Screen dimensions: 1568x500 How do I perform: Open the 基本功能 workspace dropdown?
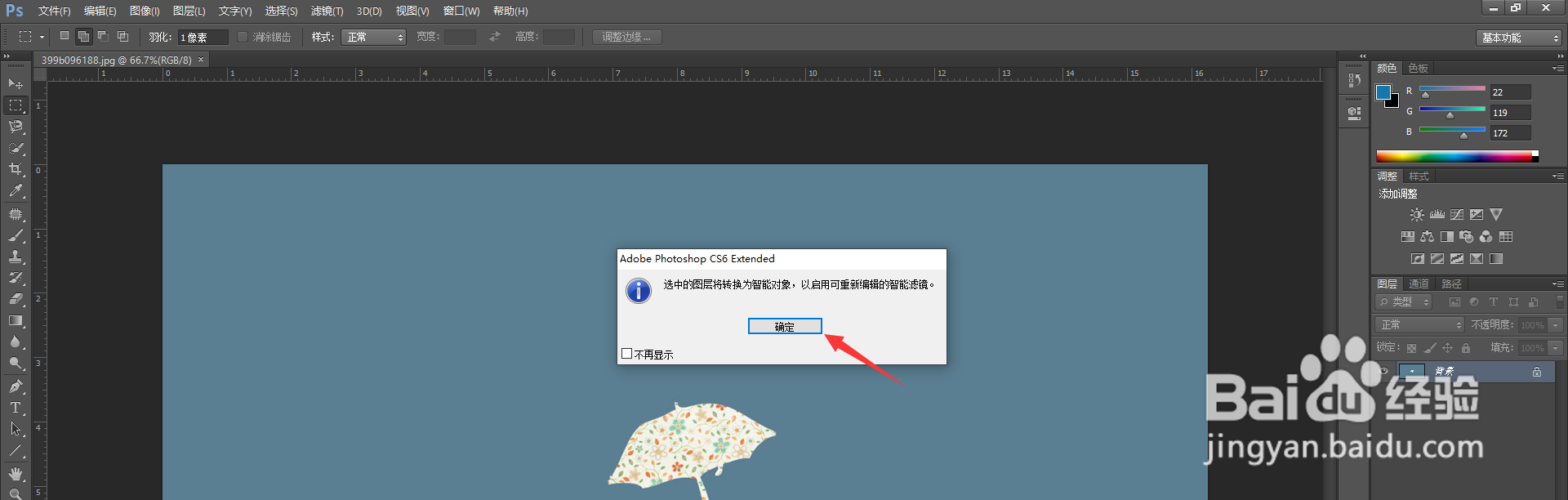(1519, 38)
